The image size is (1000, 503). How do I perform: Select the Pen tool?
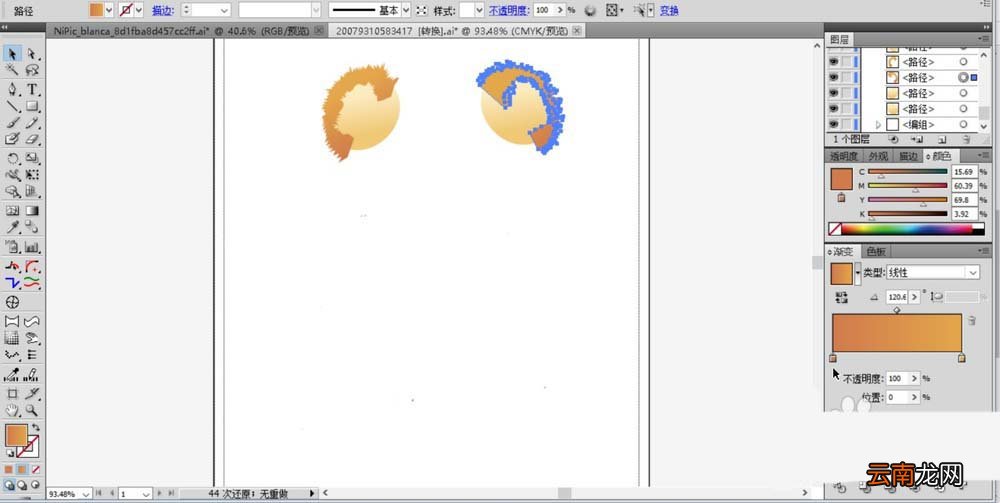tap(13, 89)
